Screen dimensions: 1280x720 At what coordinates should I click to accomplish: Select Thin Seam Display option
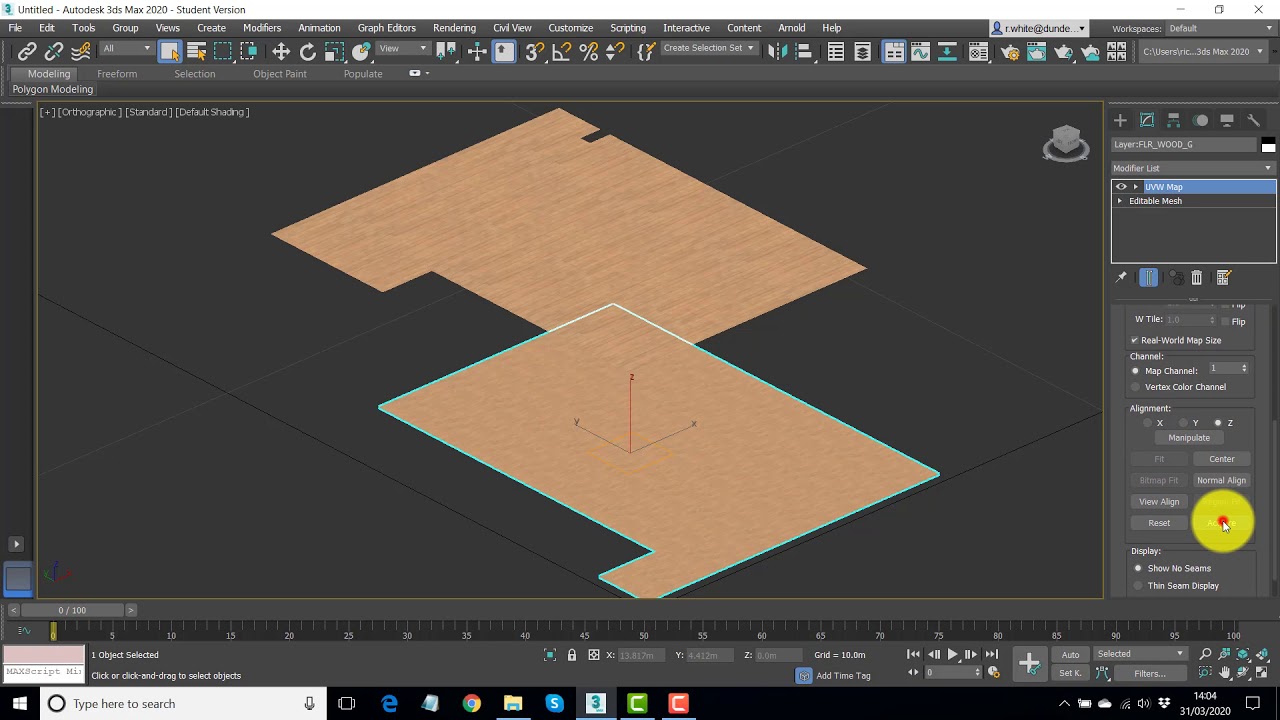point(1138,586)
